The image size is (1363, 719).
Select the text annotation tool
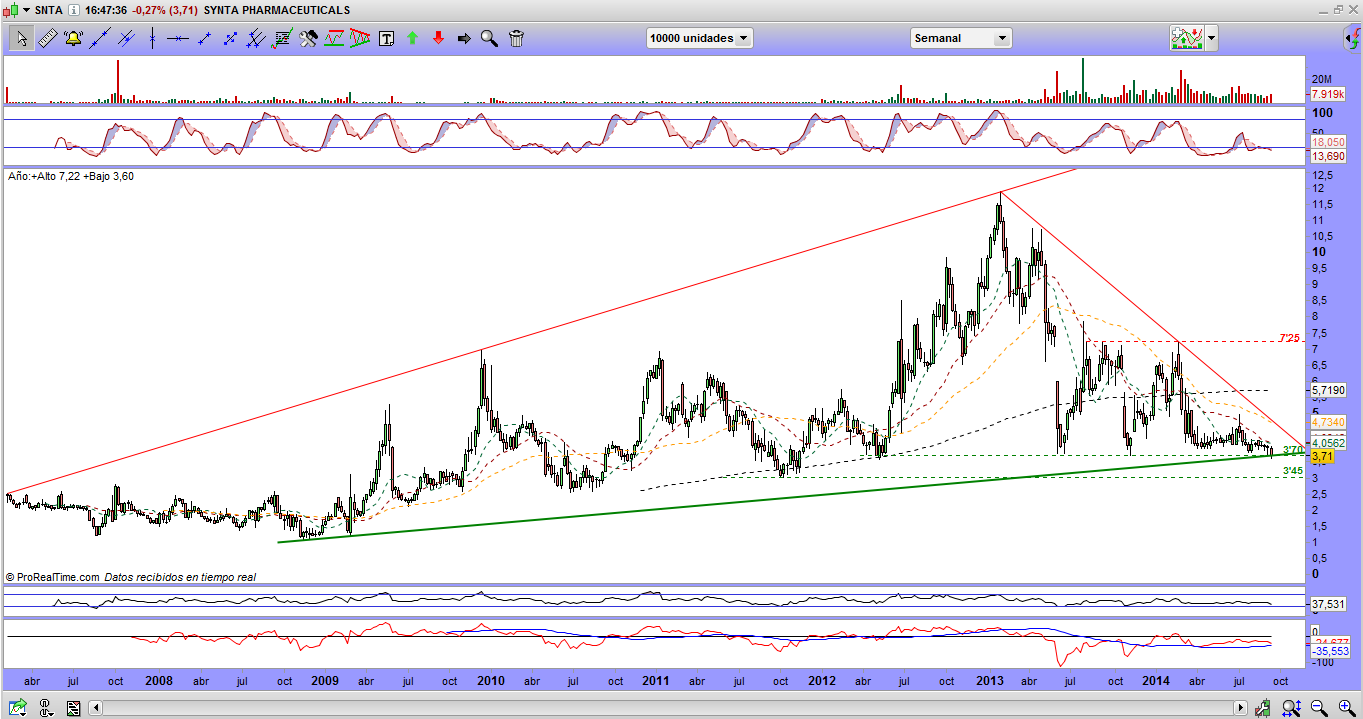pyautogui.click(x=386, y=38)
